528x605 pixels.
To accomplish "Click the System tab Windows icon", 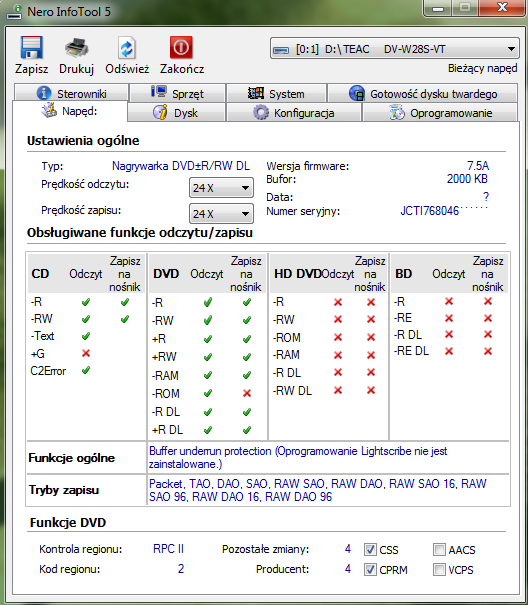I will (x=256, y=93).
